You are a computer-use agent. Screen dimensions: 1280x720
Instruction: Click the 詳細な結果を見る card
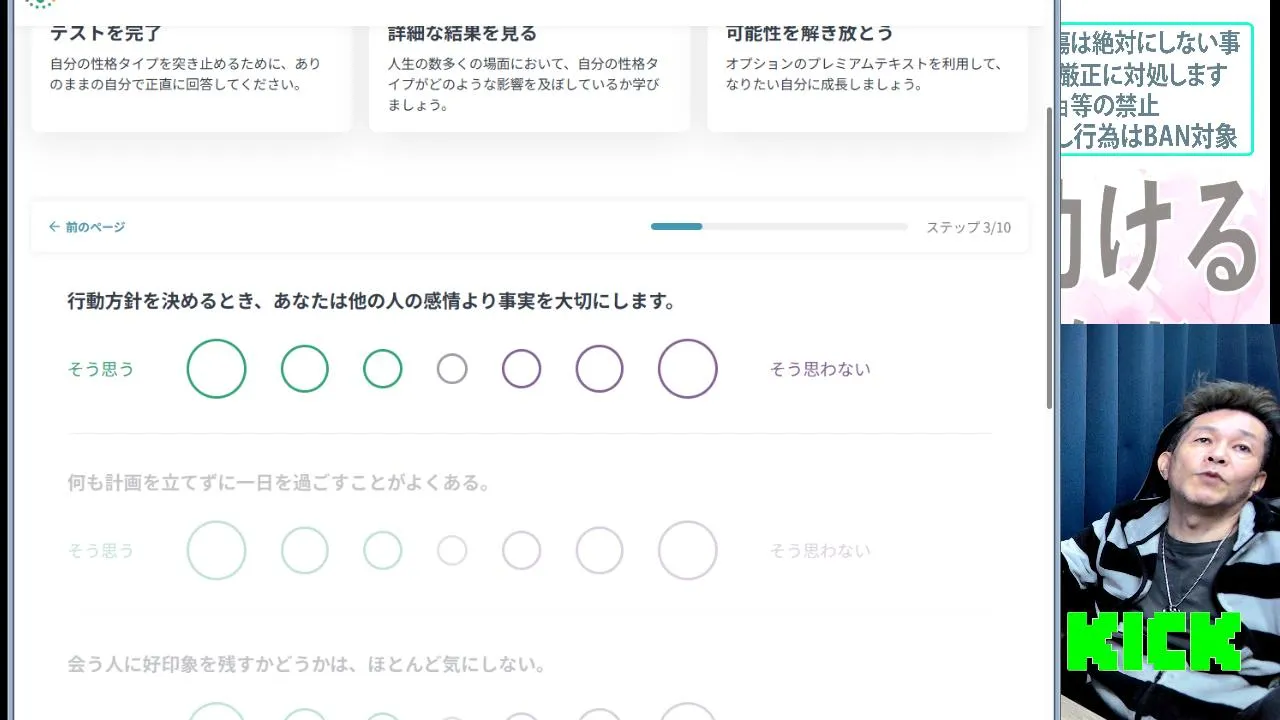(529, 70)
